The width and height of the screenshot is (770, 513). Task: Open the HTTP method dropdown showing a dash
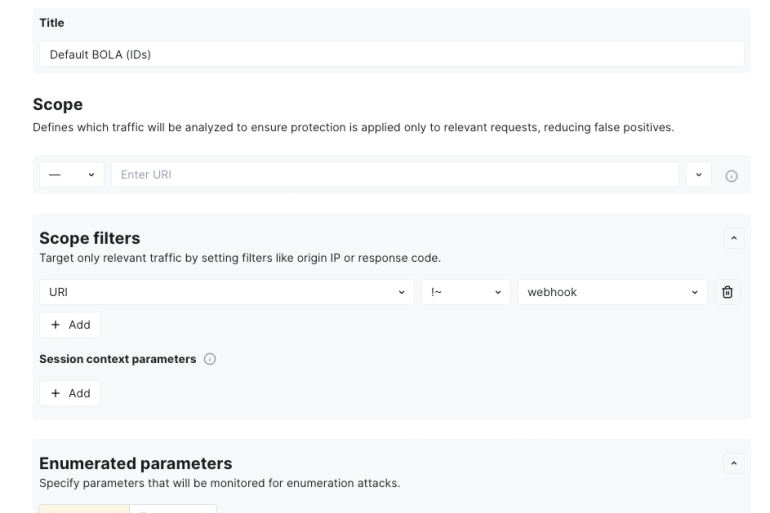click(71, 175)
